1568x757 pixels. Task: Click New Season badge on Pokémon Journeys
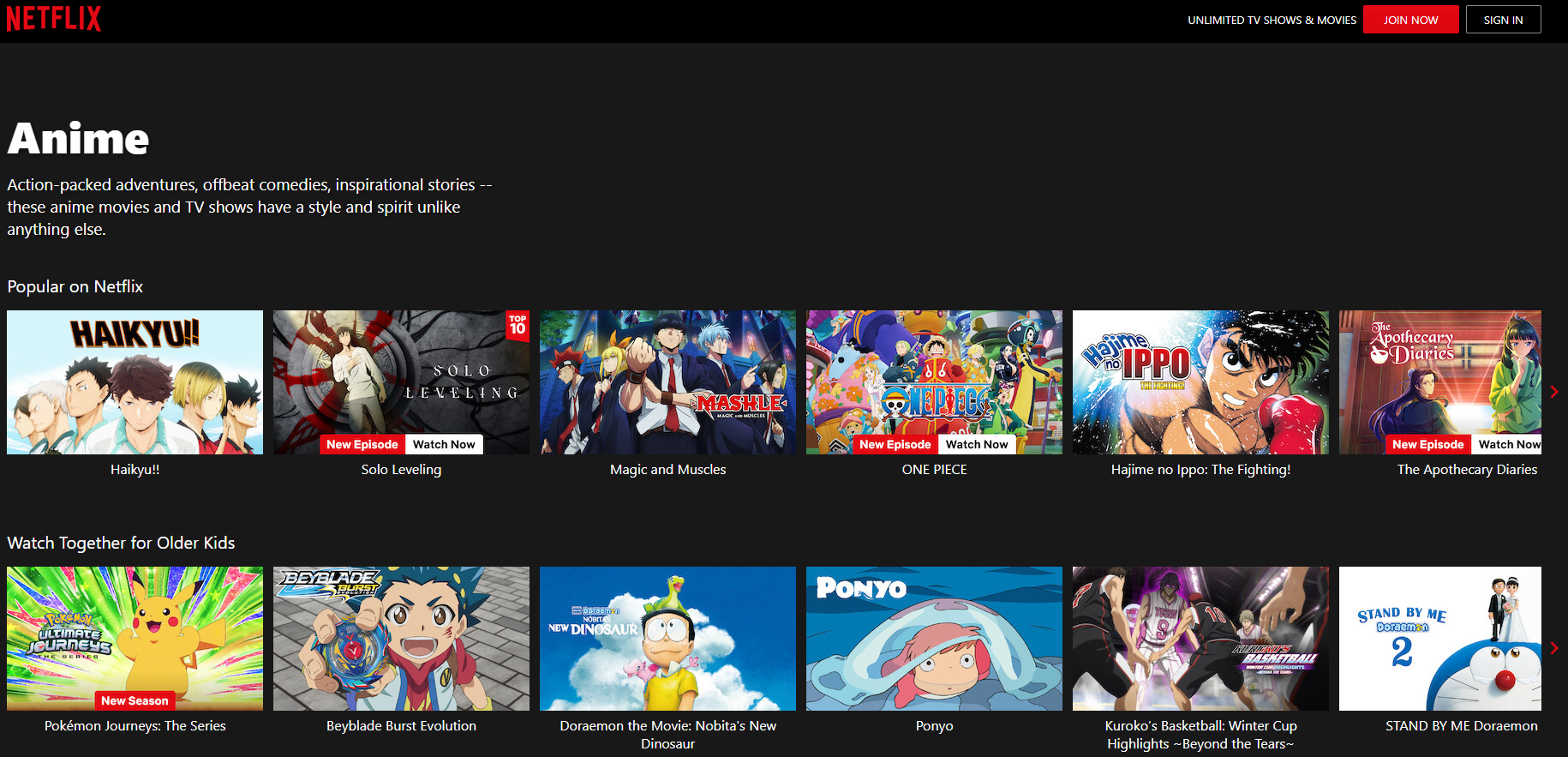tap(135, 700)
